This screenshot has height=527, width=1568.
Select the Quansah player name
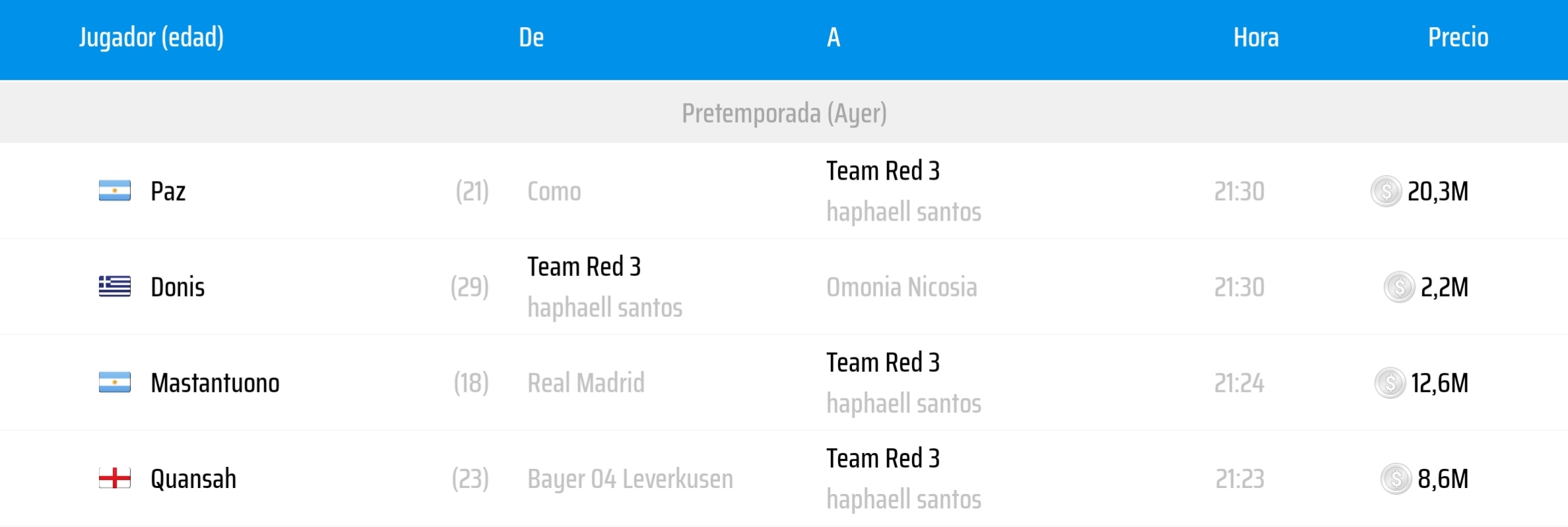194,479
